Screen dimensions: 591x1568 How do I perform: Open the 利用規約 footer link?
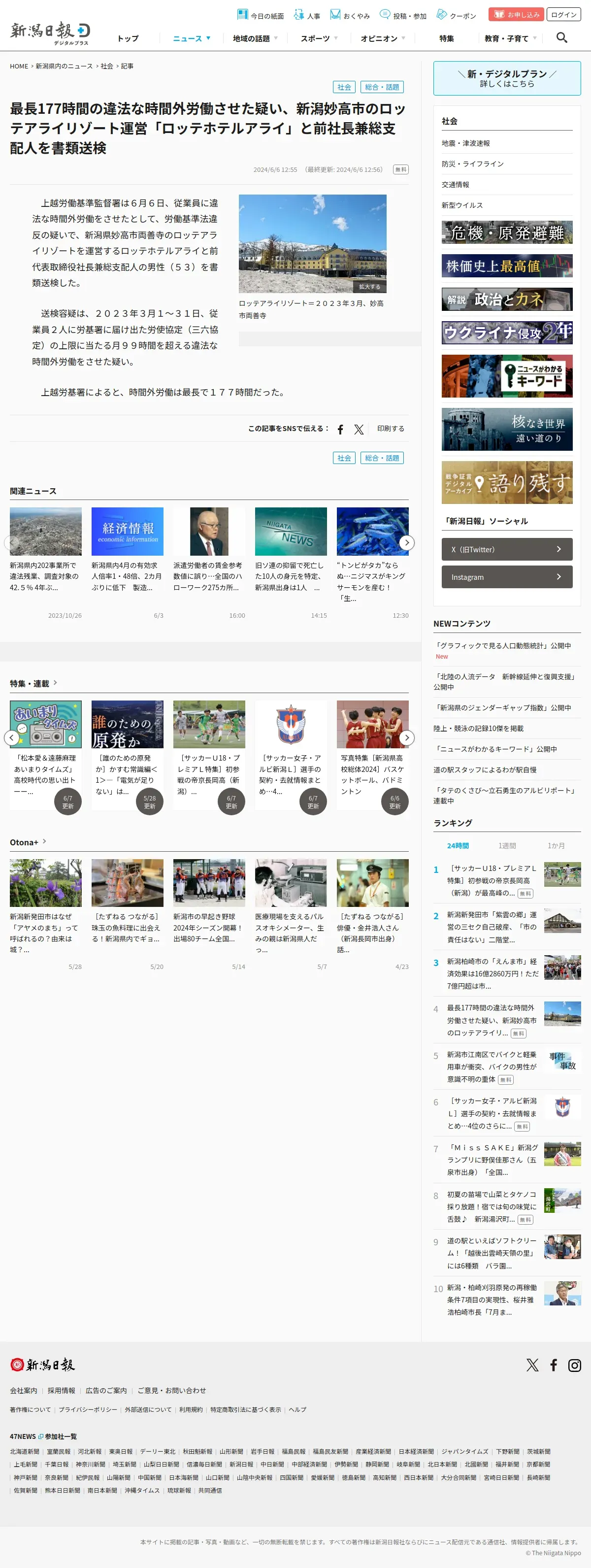(x=191, y=1409)
